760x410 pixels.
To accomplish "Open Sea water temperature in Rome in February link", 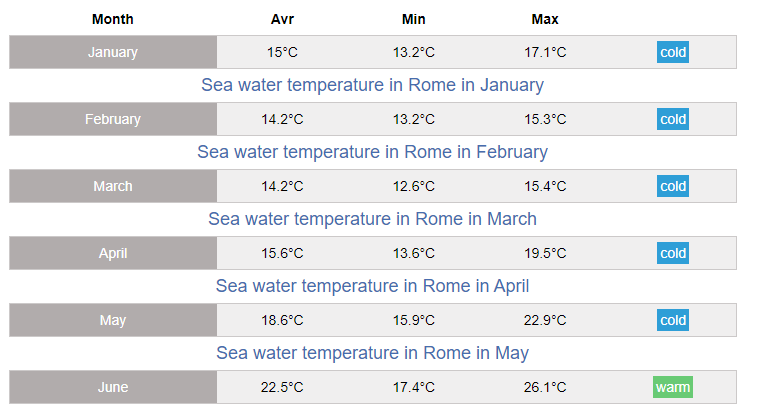I will pyautogui.click(x=372, y=152).
